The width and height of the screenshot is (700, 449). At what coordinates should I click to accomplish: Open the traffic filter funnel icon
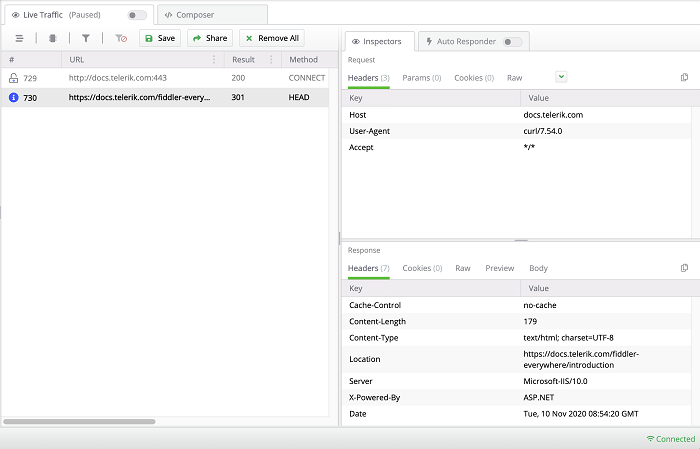click(x=86, y=38)
